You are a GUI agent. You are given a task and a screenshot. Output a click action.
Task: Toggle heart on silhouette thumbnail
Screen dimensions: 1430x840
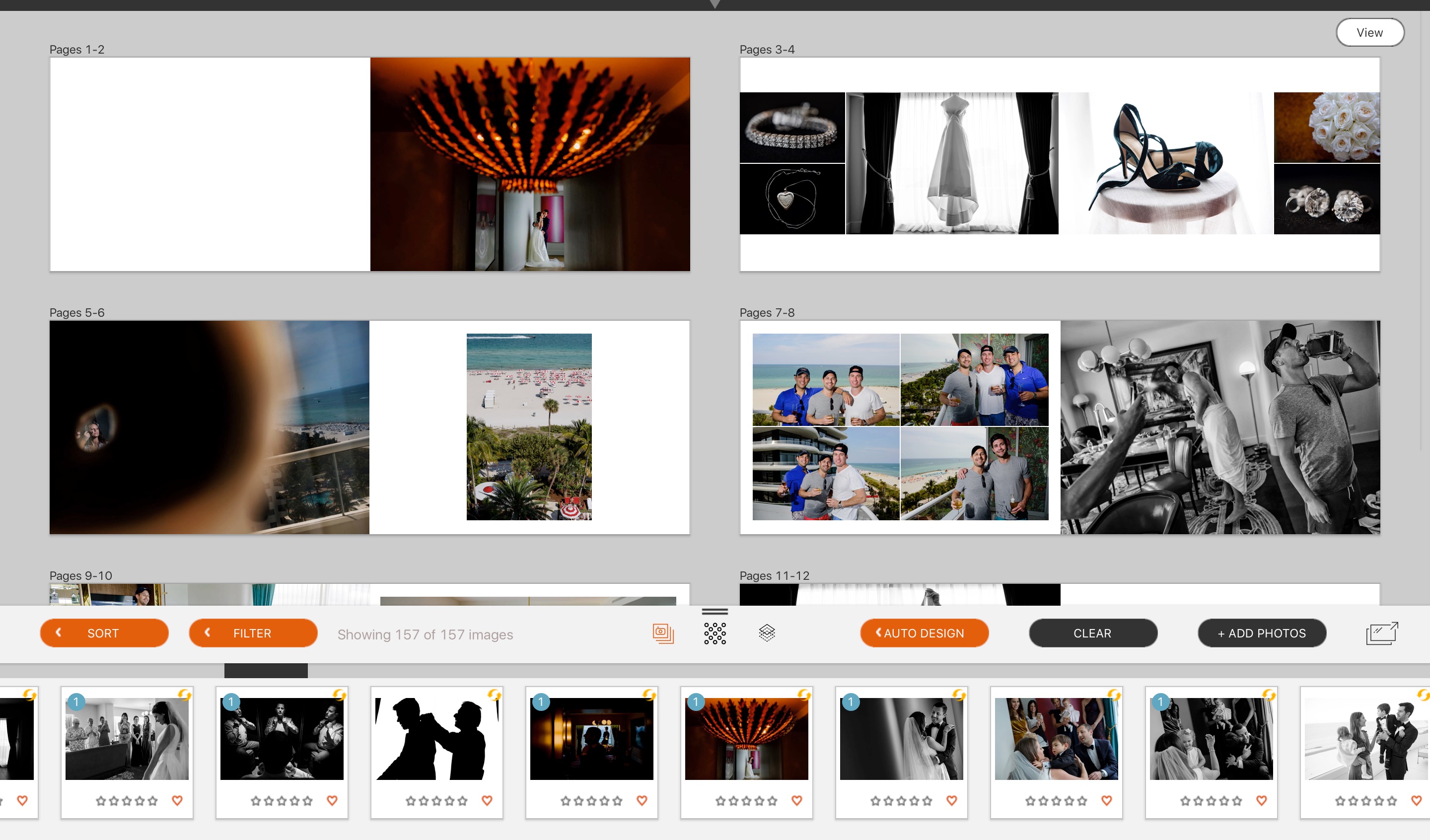(487, 800)
